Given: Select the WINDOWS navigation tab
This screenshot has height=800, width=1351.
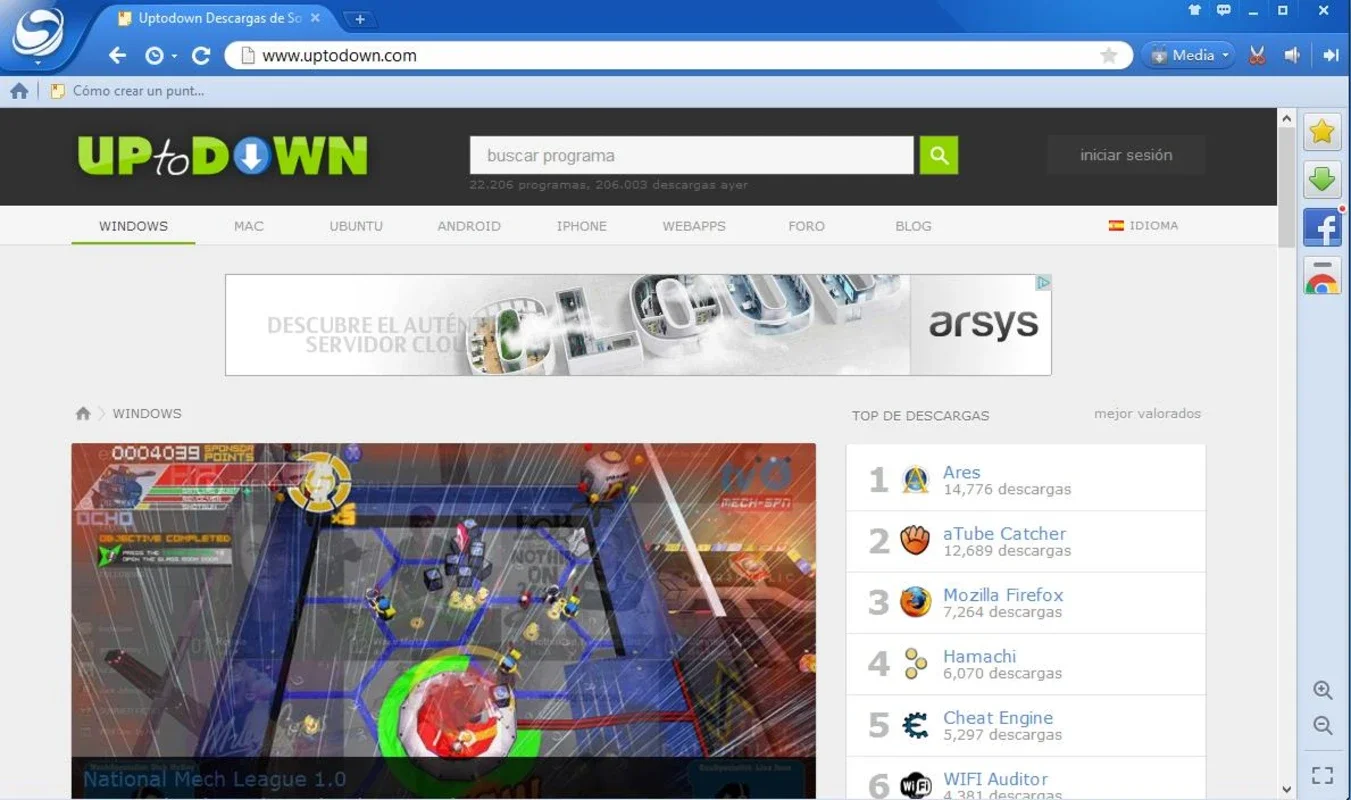Looking at the screenshot, I should coord(133,226).
